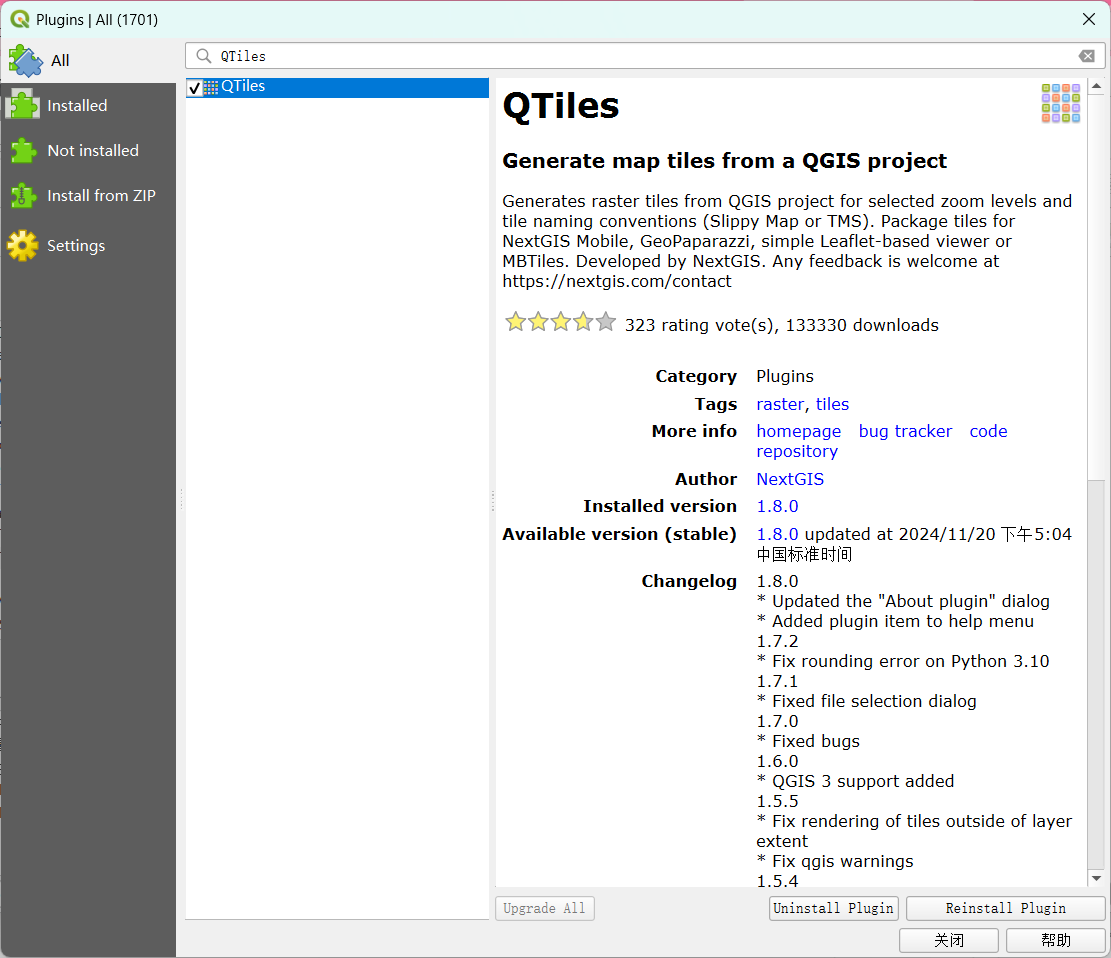The width and height of the screenshot is (1111, 958).
Task: Click the Upgrade All button
Action: (x=544, y=908)
